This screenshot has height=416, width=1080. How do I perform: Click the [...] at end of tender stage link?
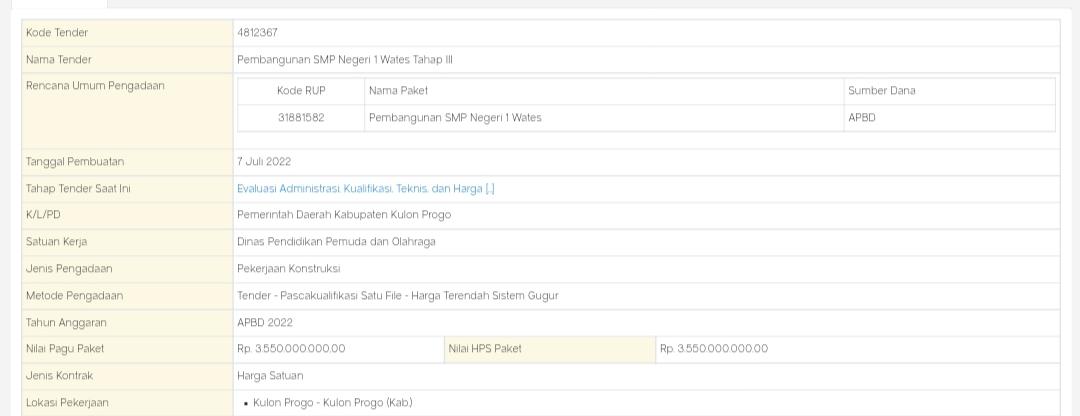[490, 188]
